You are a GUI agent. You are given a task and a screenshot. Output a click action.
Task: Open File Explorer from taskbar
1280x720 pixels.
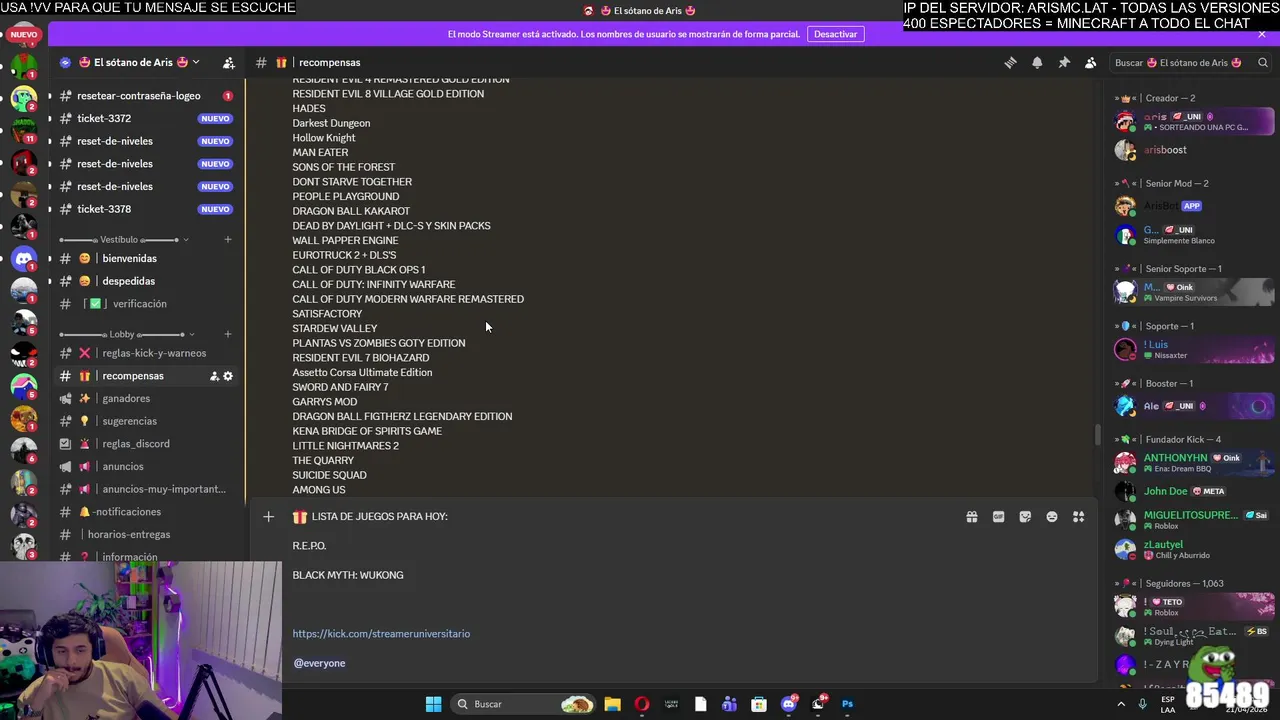(x=612, y=704)
